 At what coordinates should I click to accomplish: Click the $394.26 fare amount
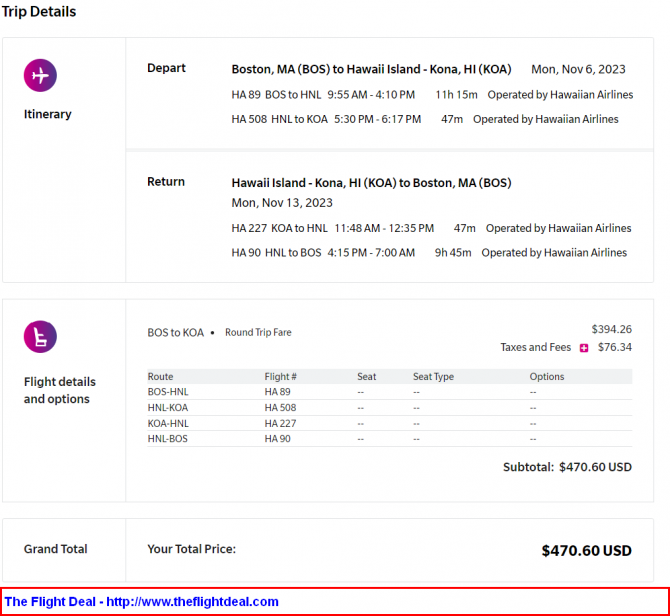(x=611, y=329)
